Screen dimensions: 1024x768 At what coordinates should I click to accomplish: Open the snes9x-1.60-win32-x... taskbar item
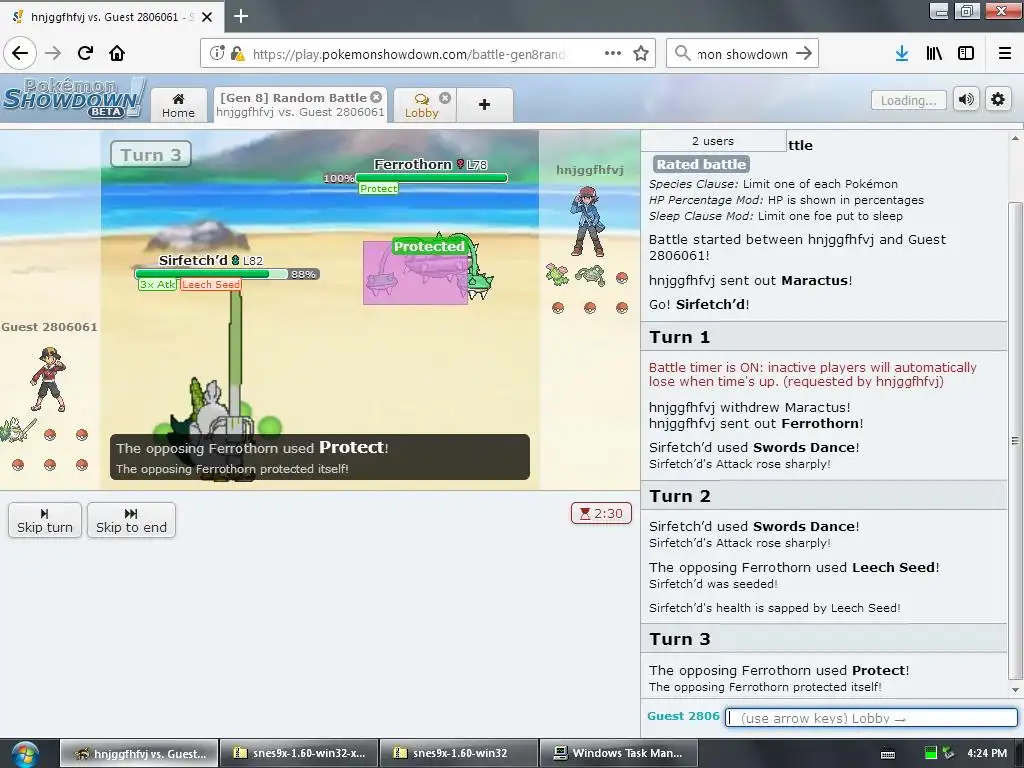pyautogui.click(x=298, y=754)
